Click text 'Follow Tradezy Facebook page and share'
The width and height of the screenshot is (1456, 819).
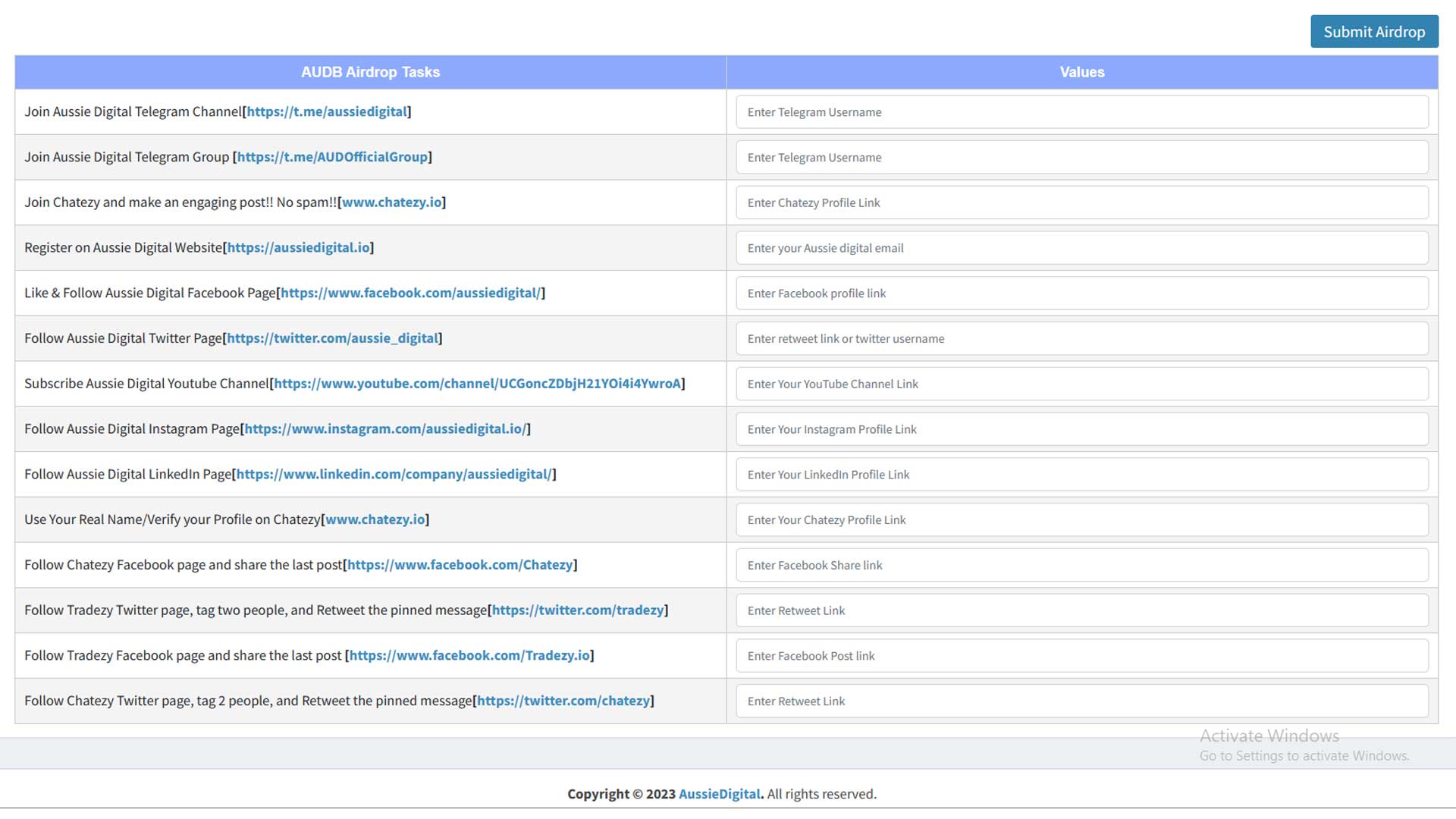(x=144, y=656)
